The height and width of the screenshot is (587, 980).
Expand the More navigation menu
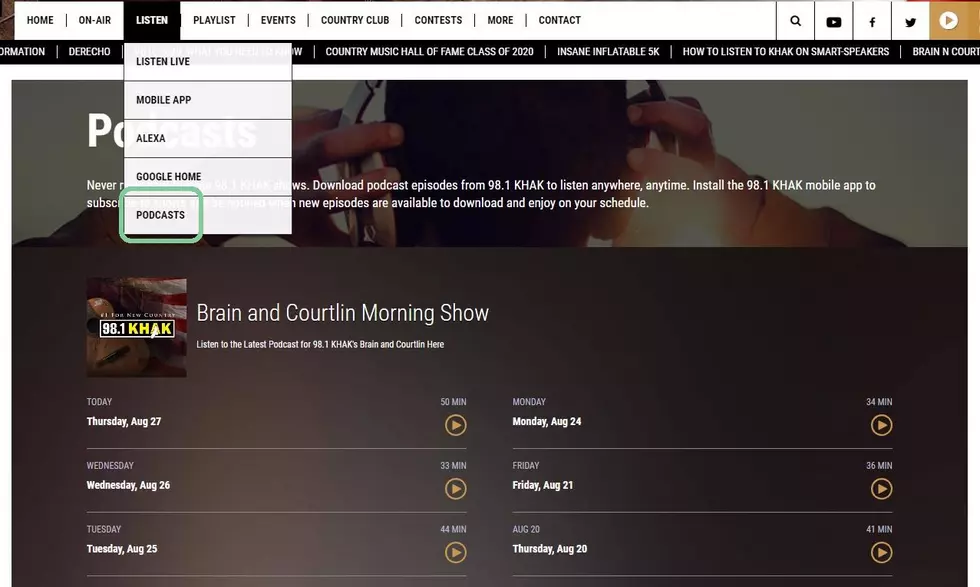click(x=500, y=20)
